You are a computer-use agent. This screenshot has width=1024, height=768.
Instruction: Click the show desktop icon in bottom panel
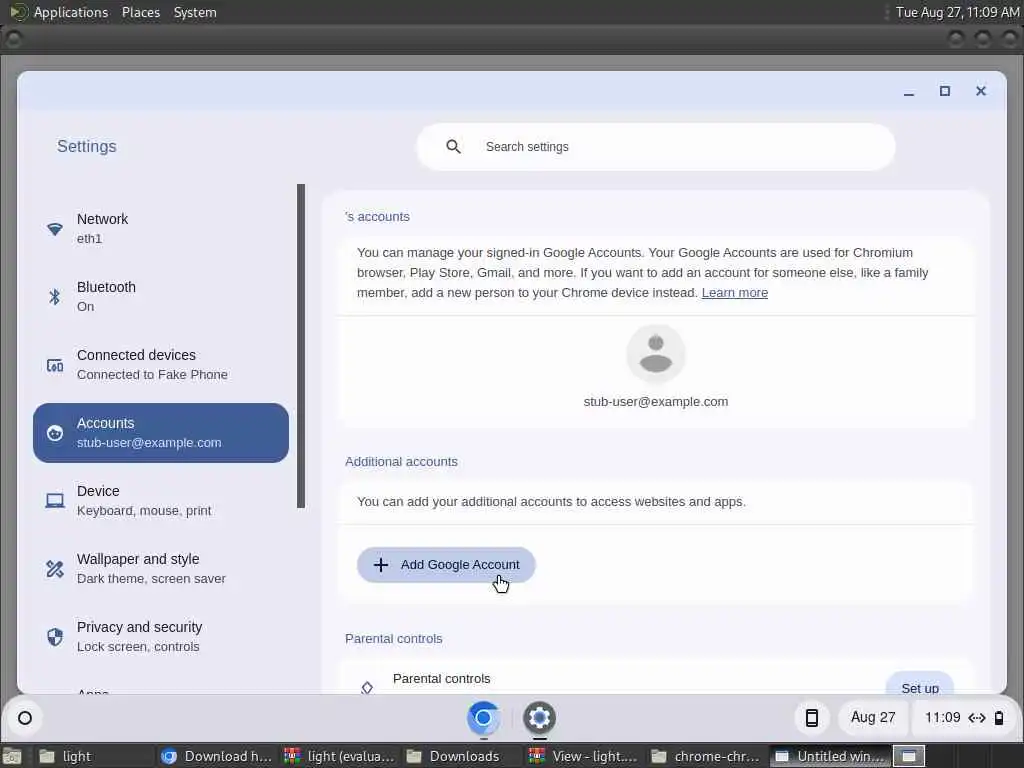point(12,757)
